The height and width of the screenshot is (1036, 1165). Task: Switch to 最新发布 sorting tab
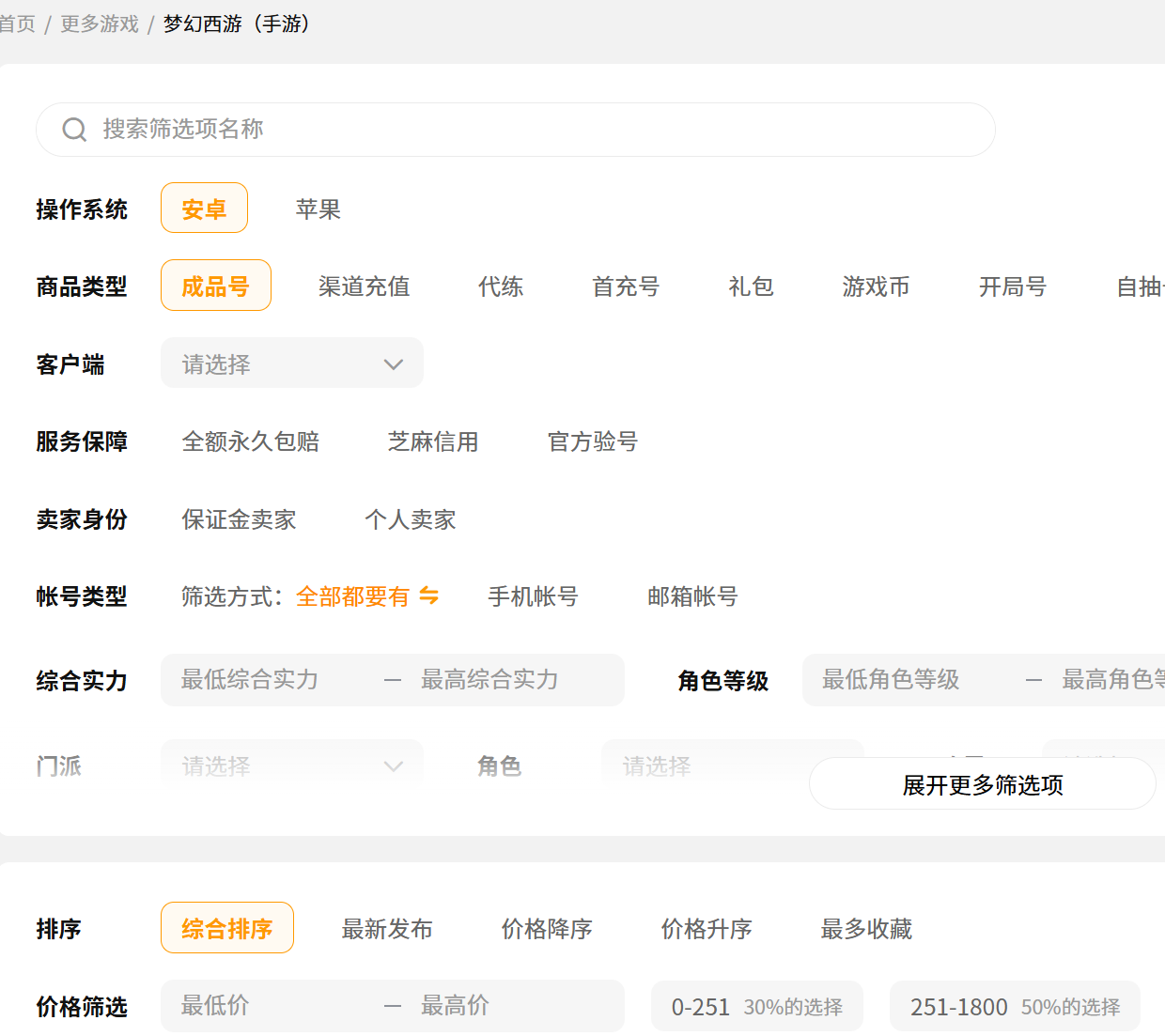[387, 929]
